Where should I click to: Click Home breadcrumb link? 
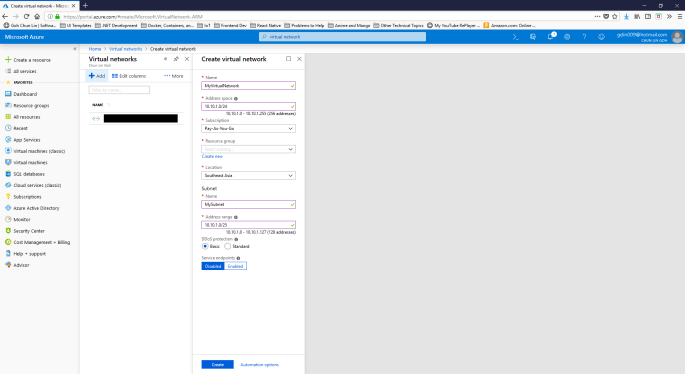coord(95,49)
